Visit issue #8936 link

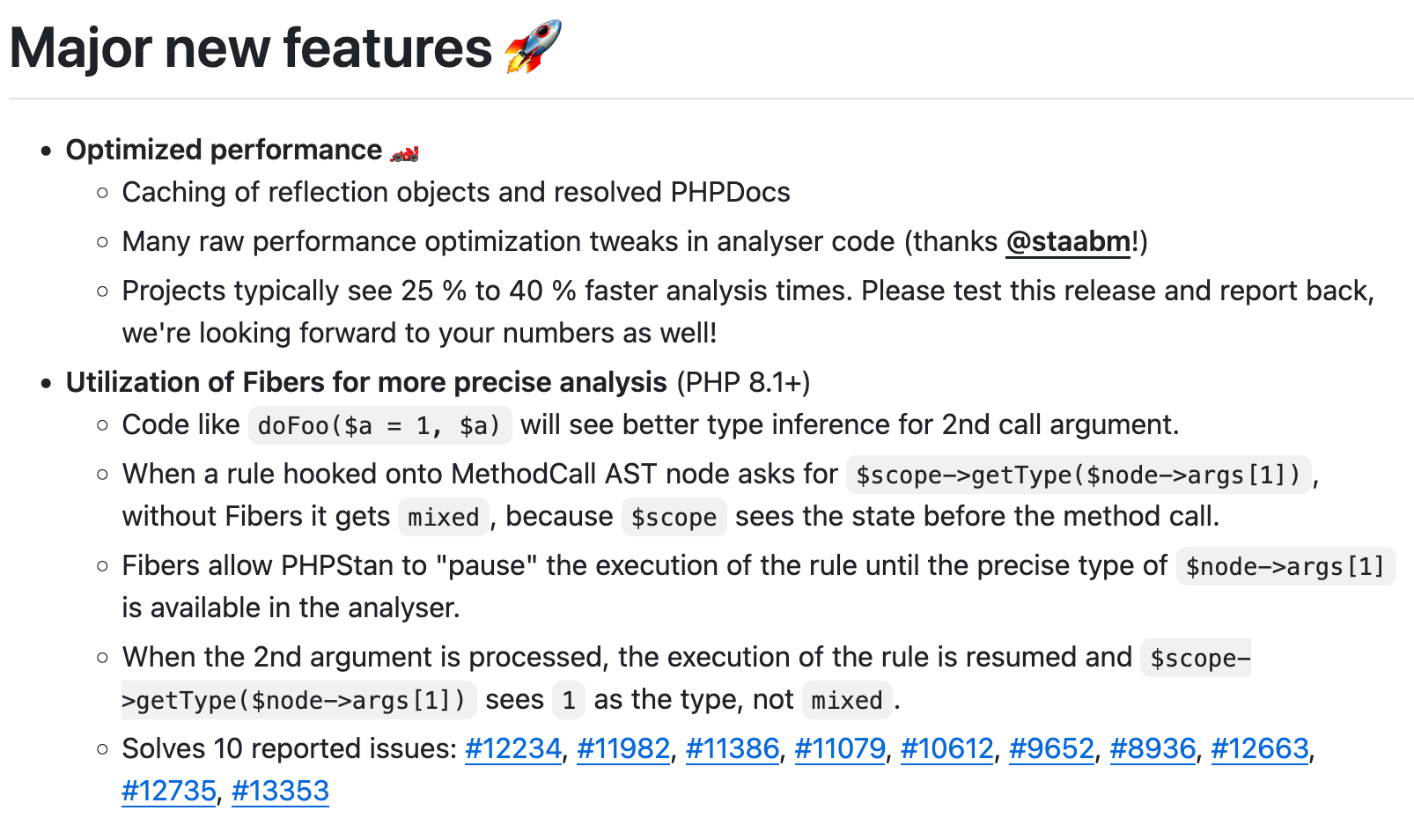[1153, 748]
